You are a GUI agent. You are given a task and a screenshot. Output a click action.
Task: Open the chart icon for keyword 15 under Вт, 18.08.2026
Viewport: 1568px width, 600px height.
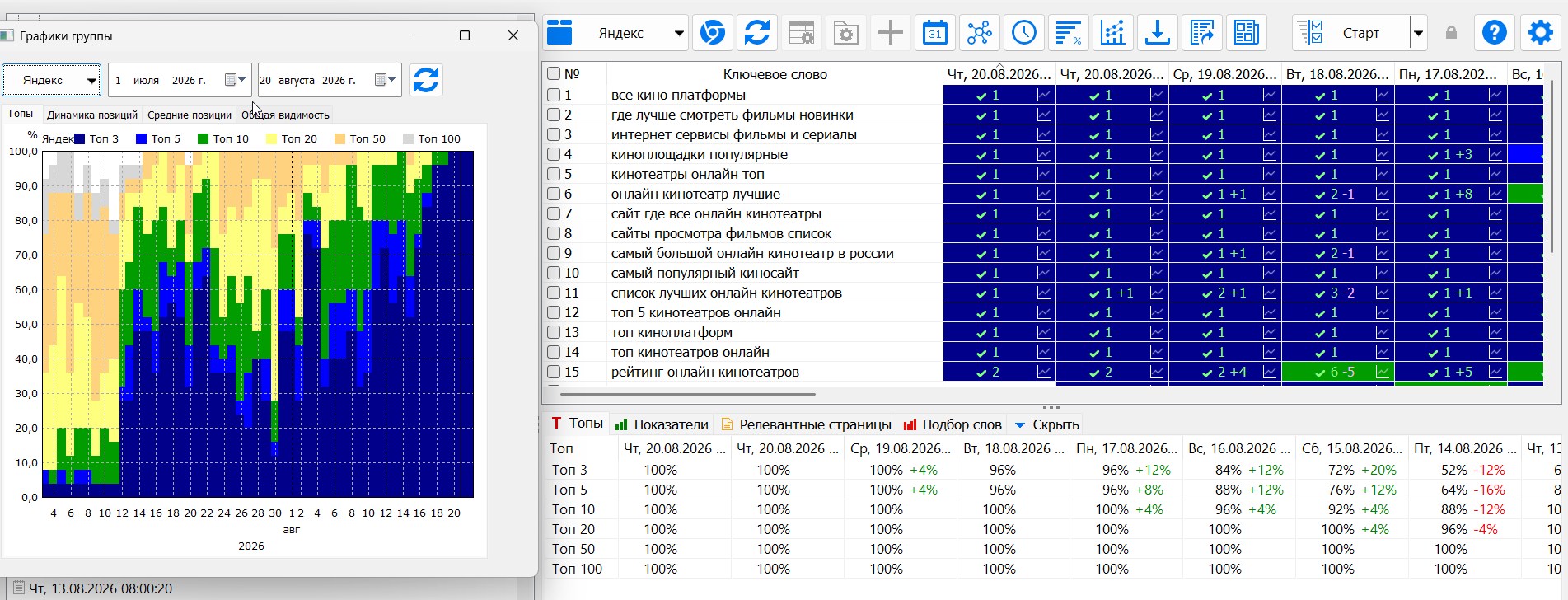pos(1383,372)
